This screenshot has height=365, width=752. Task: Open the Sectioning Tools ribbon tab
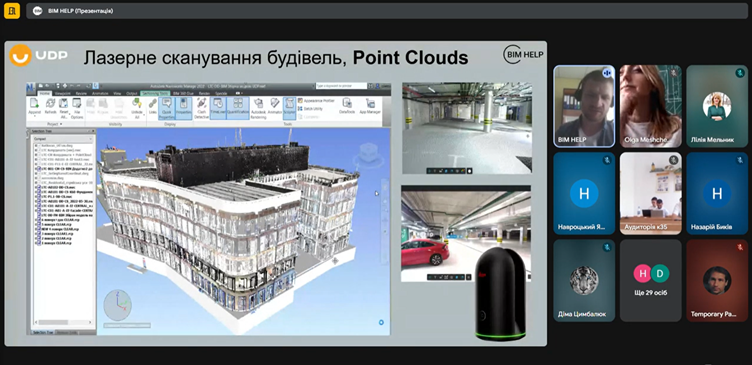[155, 94]
